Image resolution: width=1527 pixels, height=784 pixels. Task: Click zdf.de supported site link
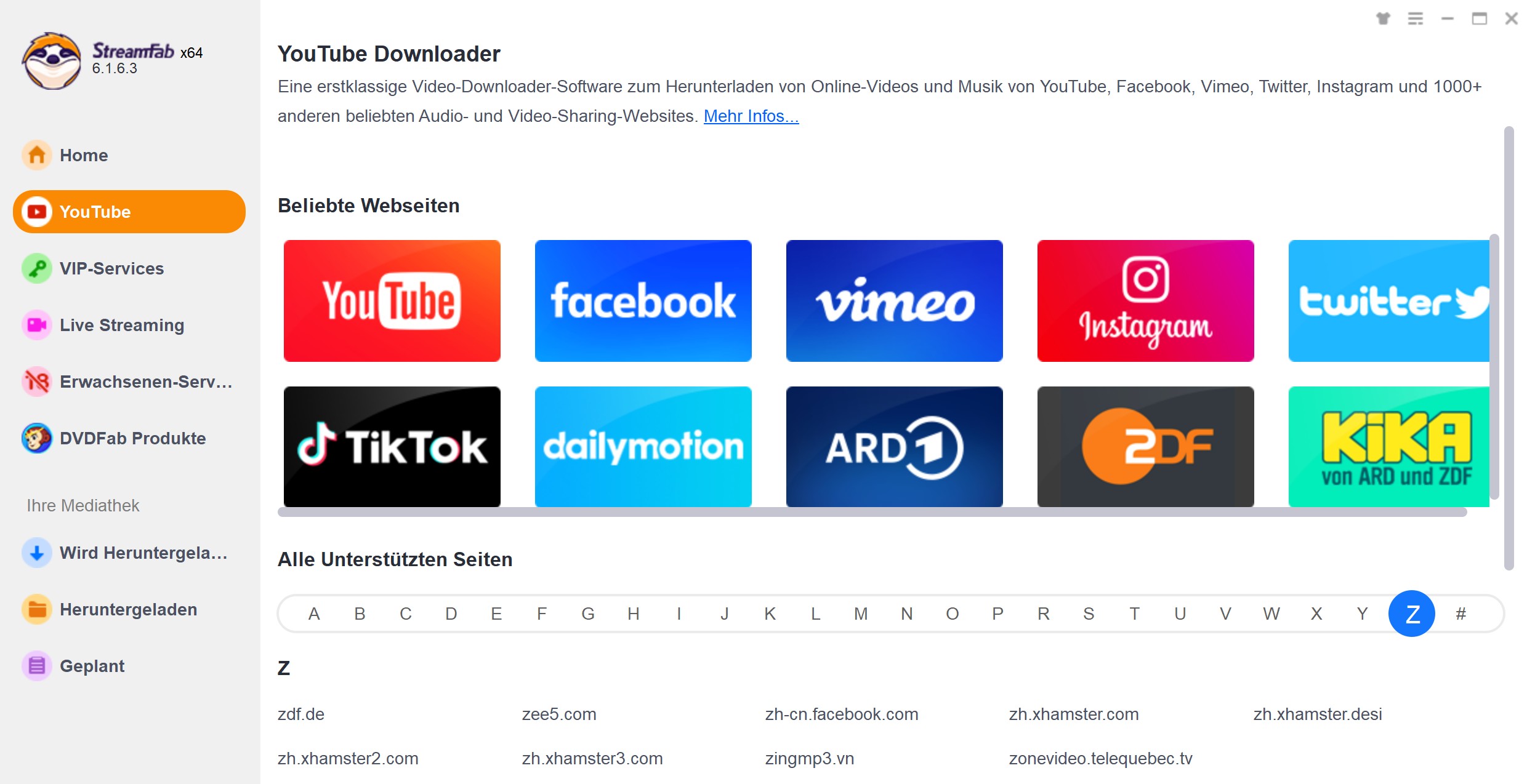[x=301, y=714]
